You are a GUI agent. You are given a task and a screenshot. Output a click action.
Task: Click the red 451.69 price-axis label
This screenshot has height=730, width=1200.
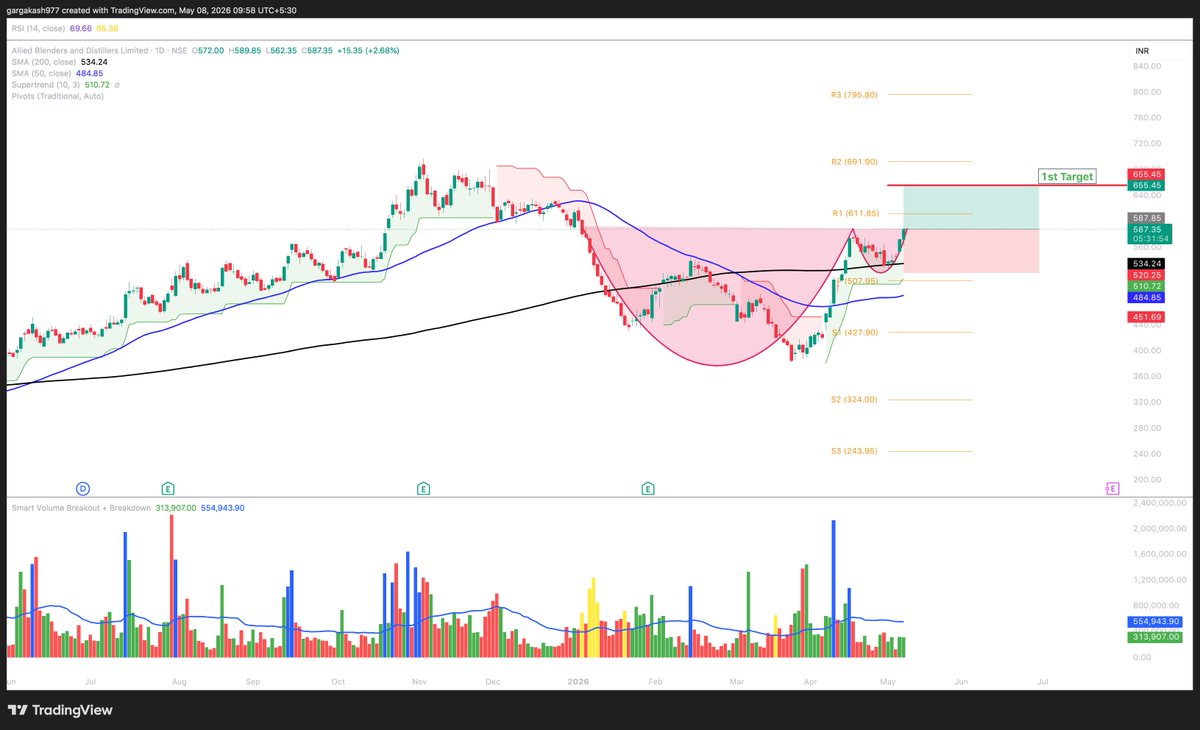pos(1146,319)
